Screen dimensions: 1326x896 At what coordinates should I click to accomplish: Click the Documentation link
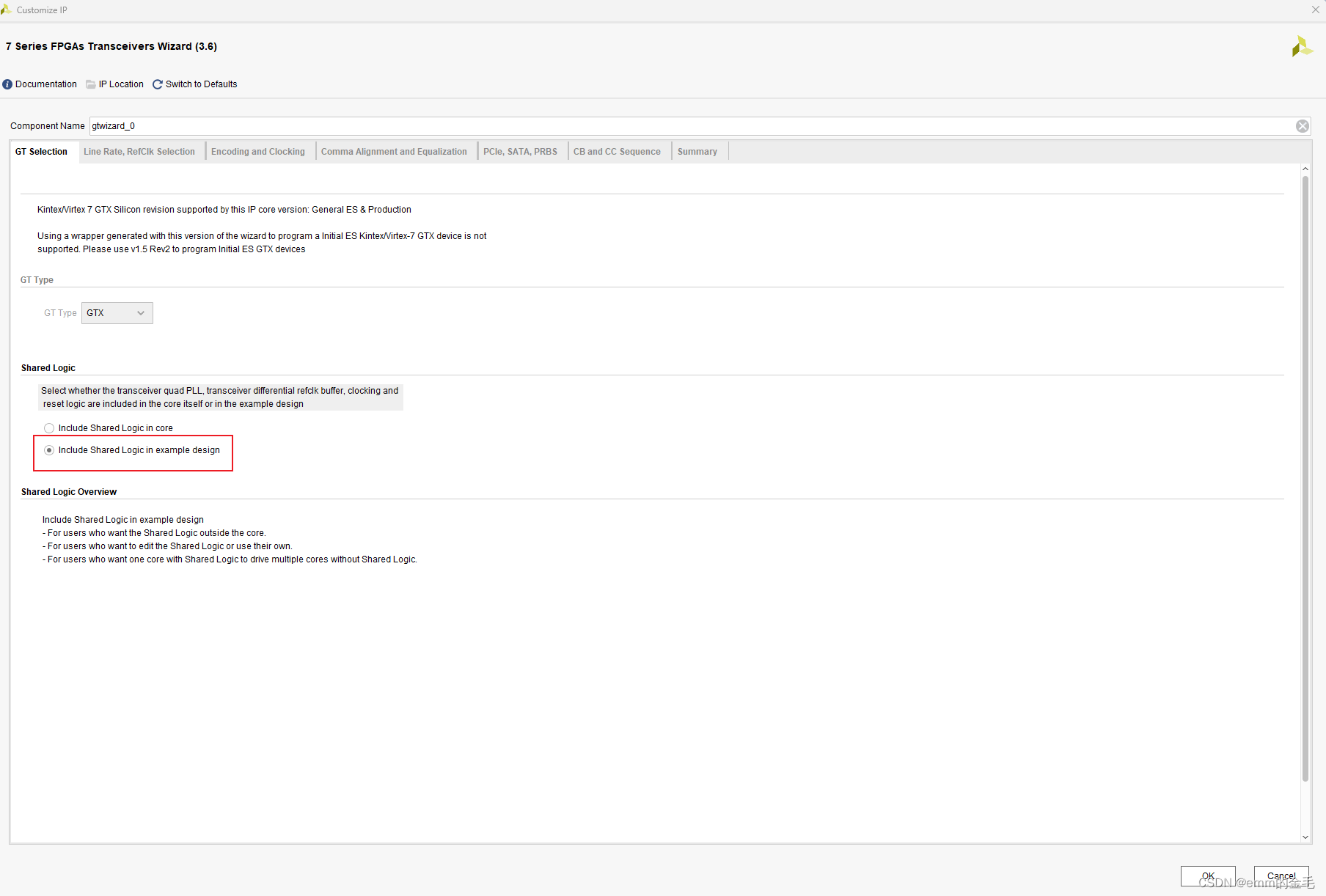click(x=46, y=84)
